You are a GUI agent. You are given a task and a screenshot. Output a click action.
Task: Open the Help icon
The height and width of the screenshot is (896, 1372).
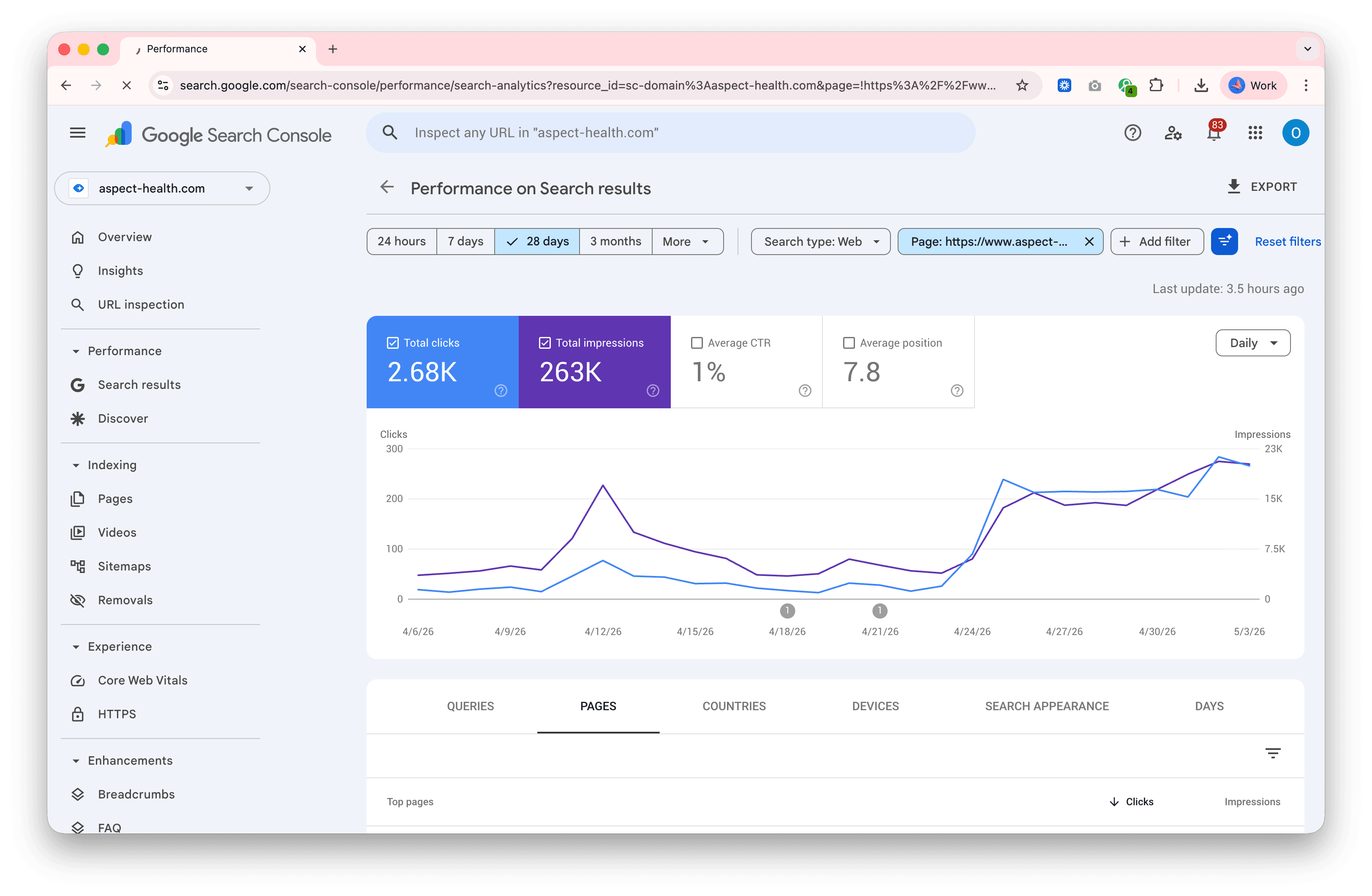pyautogui.click(x=1132, y=133)
